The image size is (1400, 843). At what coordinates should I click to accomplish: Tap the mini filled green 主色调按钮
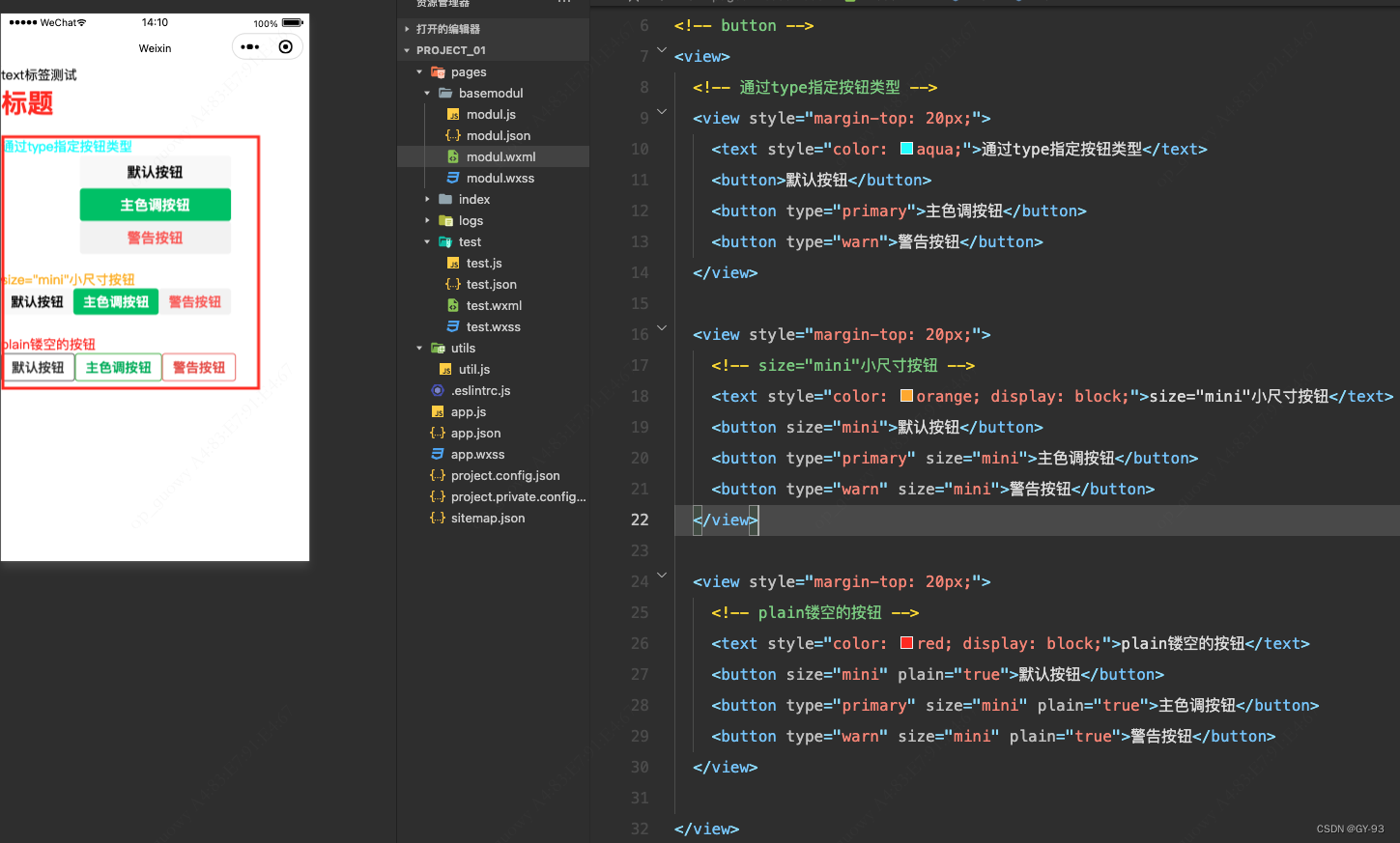coord(116,302)
